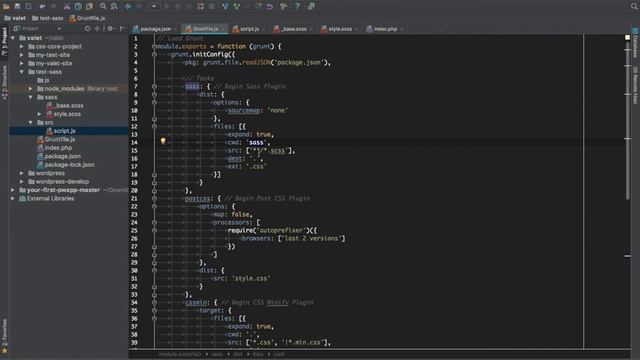Switch to index.php editor tab
Screen dimensions: 640x360
384,29
